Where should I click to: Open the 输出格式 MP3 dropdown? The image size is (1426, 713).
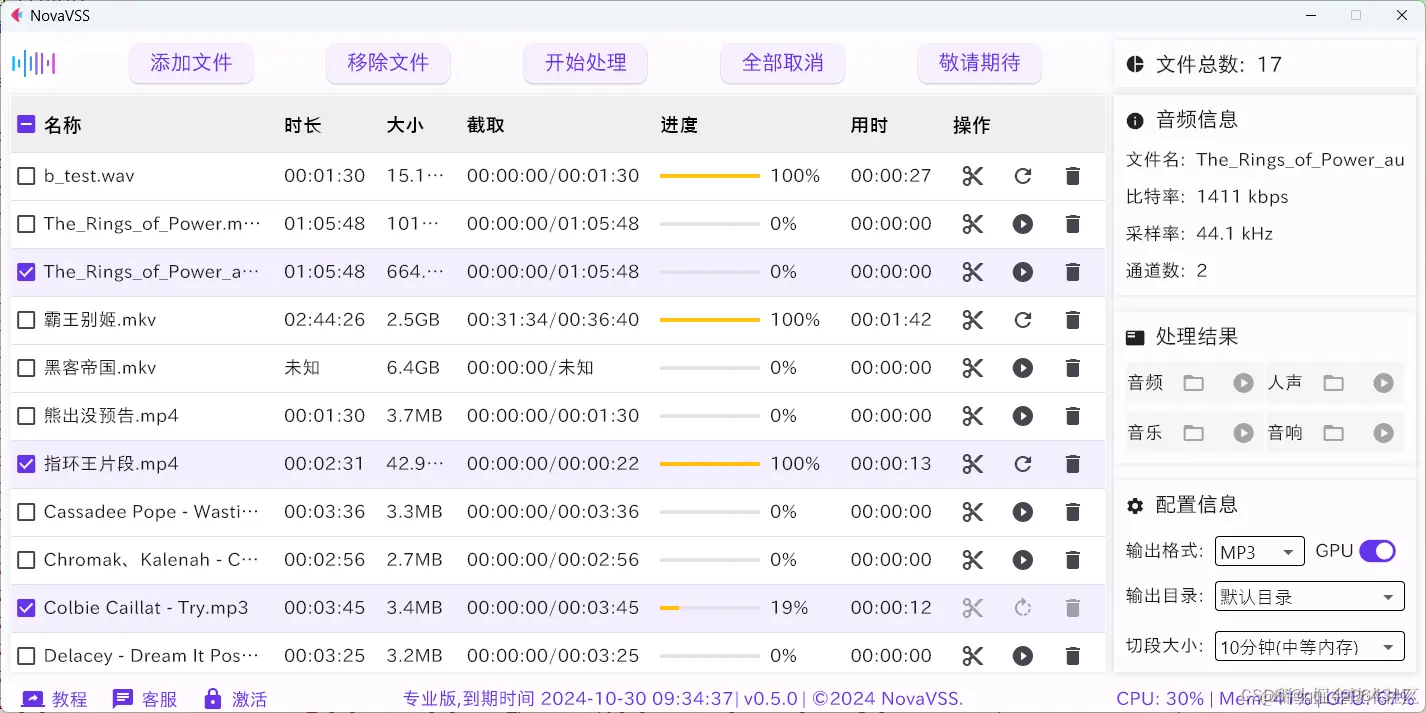point(1259,551)
